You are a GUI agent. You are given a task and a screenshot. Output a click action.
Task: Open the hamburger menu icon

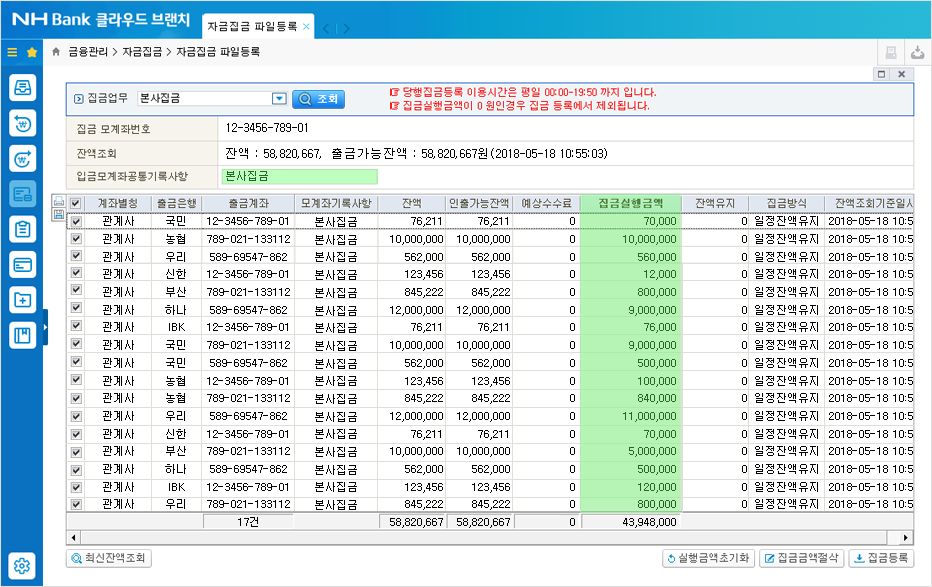(x=12, y=52)
